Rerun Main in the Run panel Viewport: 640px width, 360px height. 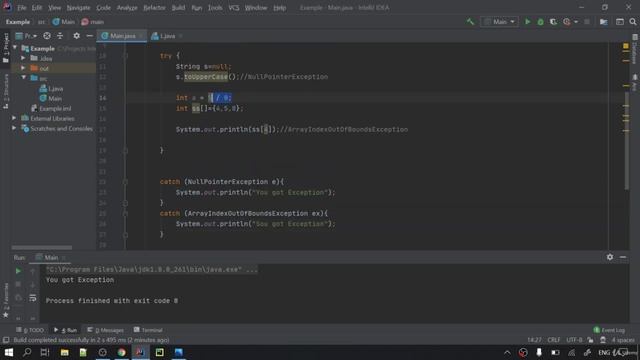pyautogui.click(x=18, y=271)
